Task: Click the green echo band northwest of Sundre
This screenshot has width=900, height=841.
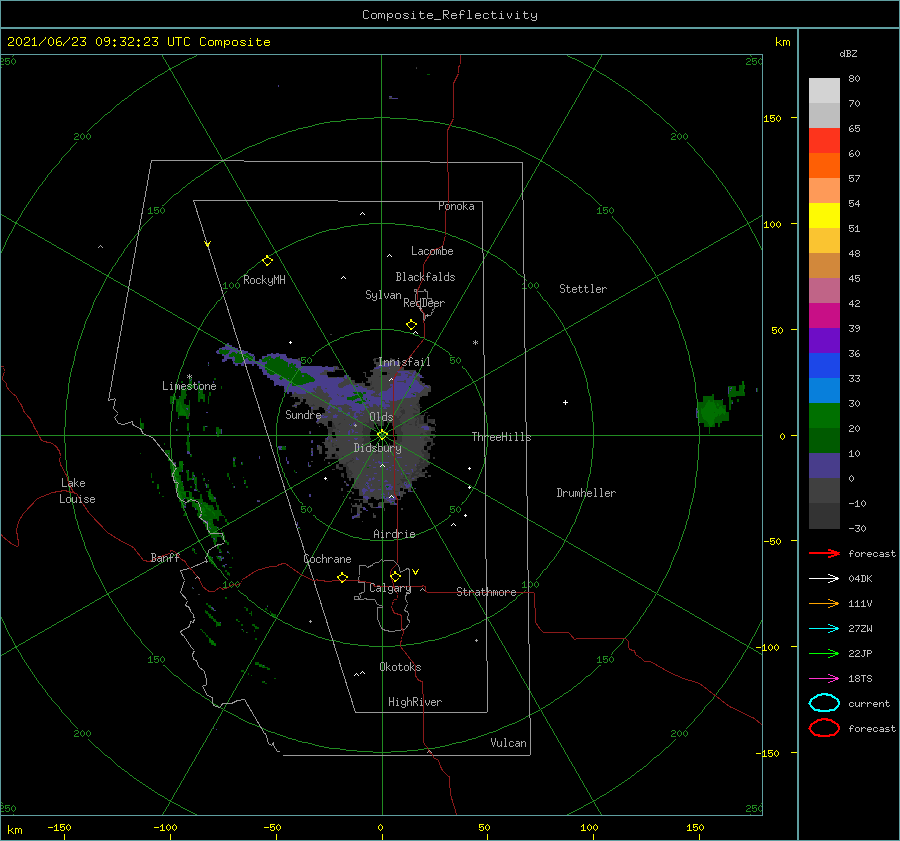Action: click(x=285, y=368)
